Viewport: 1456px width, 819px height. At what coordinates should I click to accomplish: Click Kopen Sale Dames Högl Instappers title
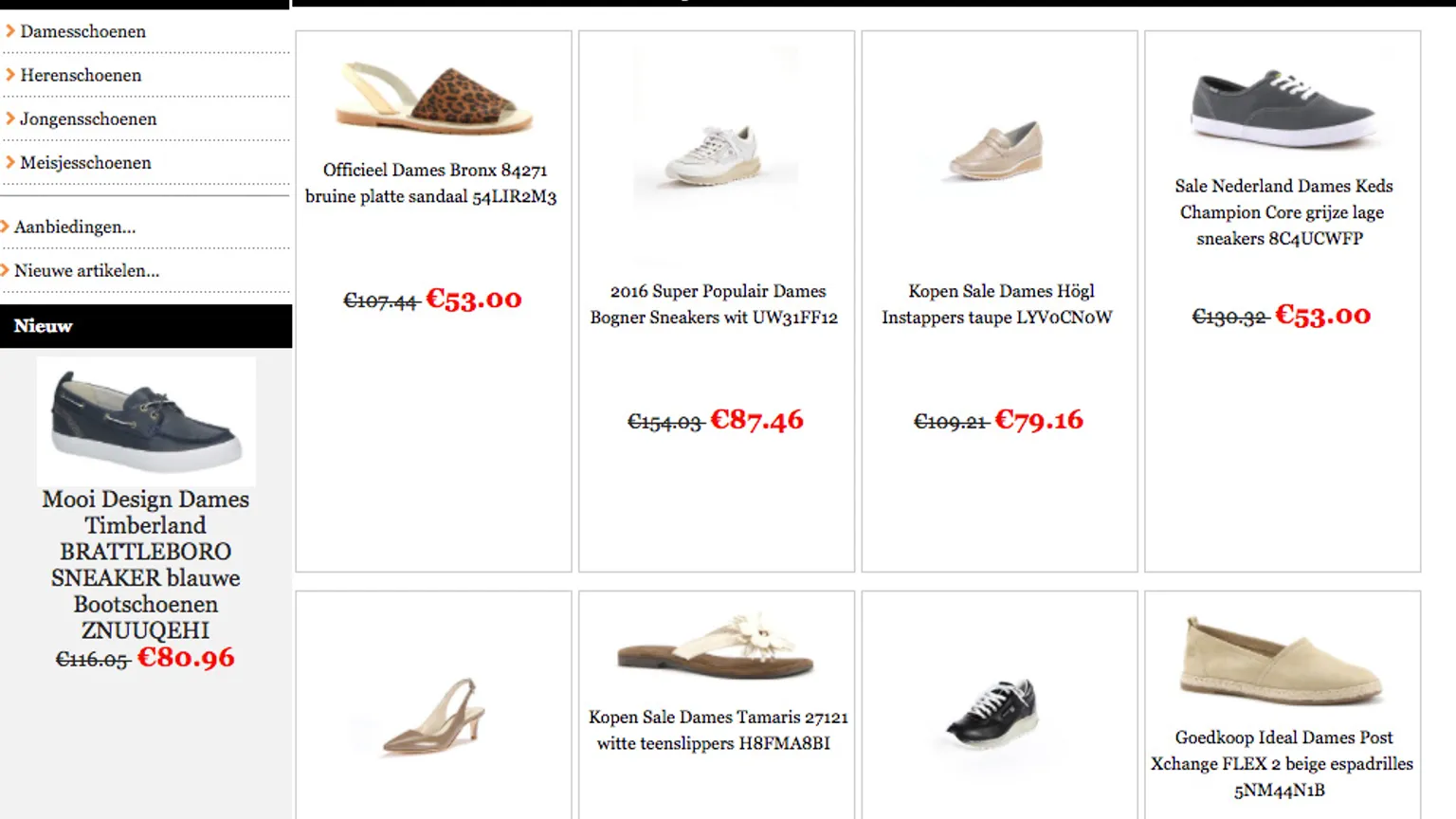[998, 304]
